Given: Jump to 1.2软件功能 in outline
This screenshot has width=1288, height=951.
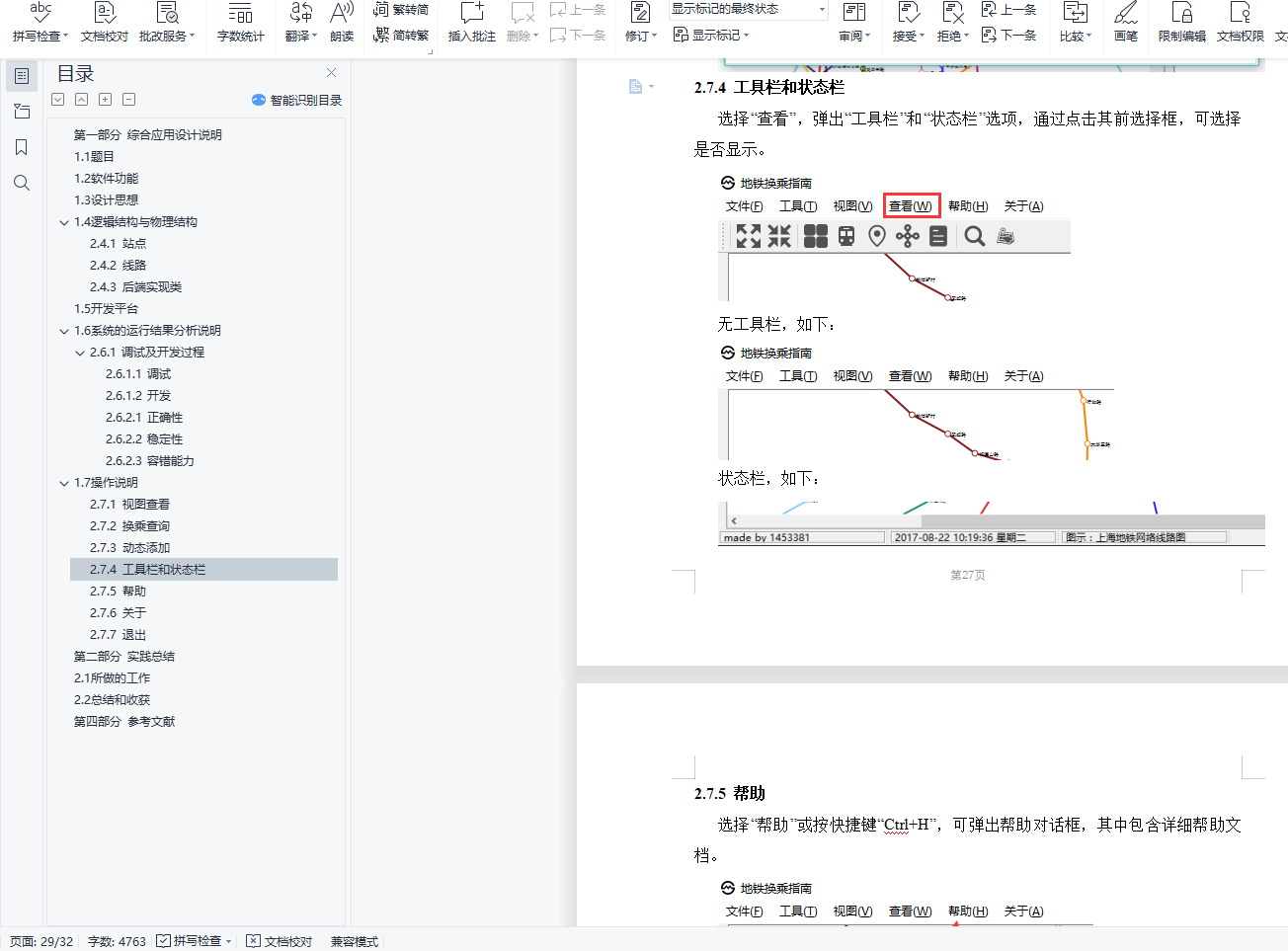Looking at the screenshot, I should click(106, 179).
